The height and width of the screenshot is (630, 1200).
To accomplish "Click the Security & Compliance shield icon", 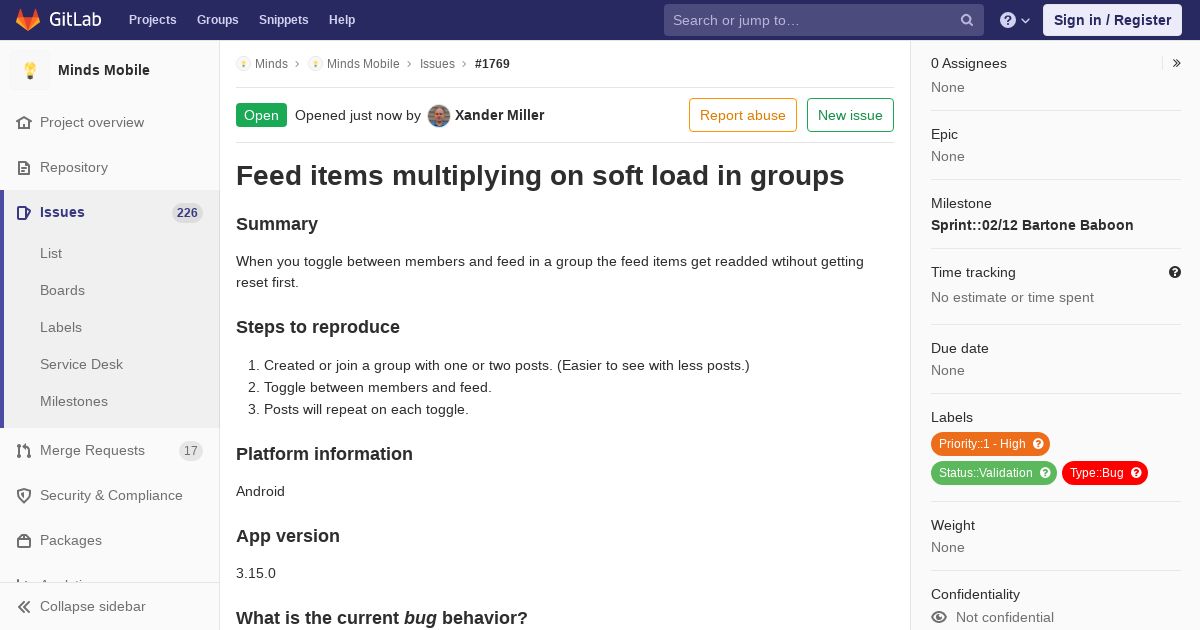I will (x=24, y=495).
